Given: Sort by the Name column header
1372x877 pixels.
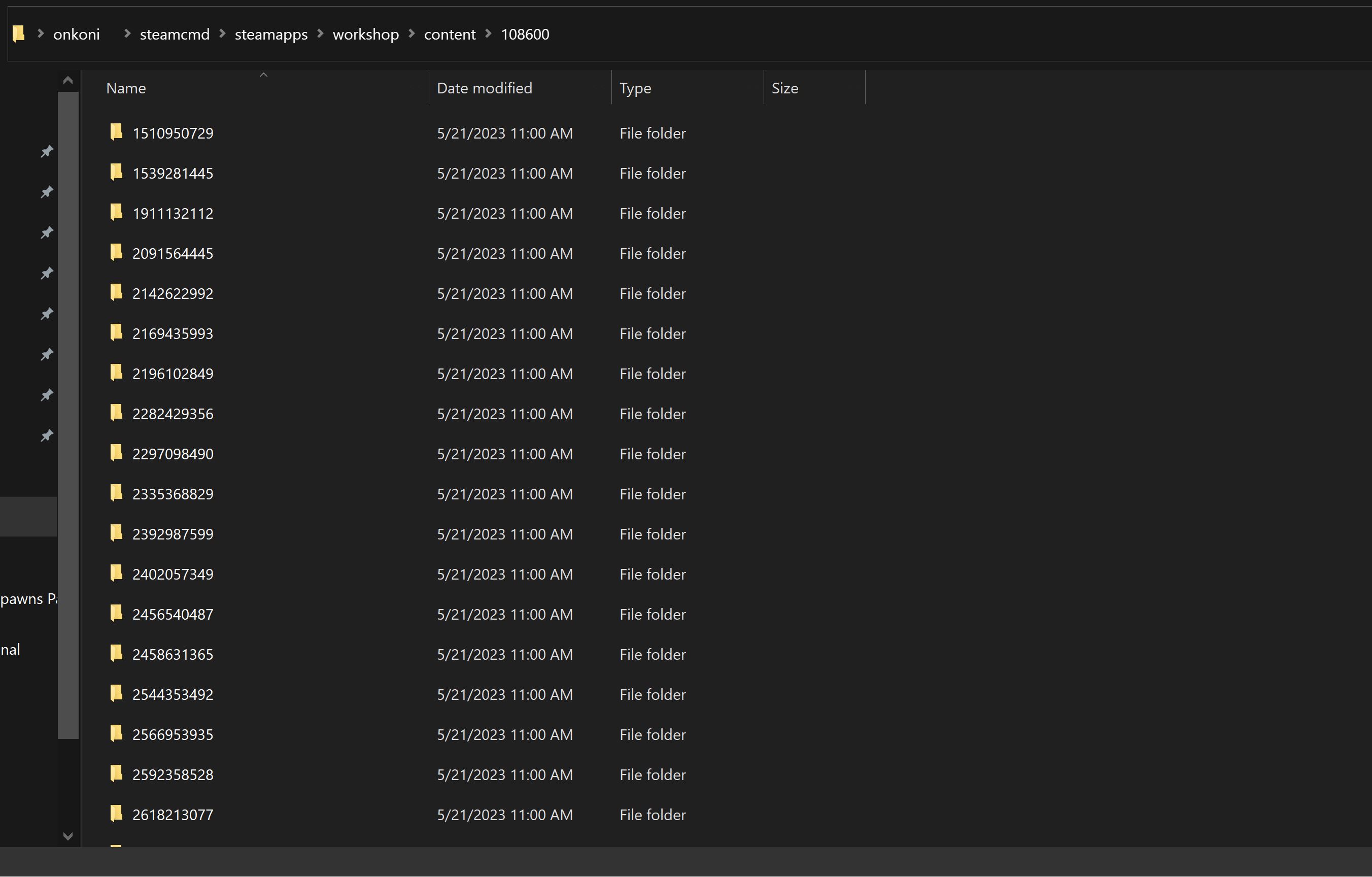Looking at the screenshot, I should tap(126, 88).
